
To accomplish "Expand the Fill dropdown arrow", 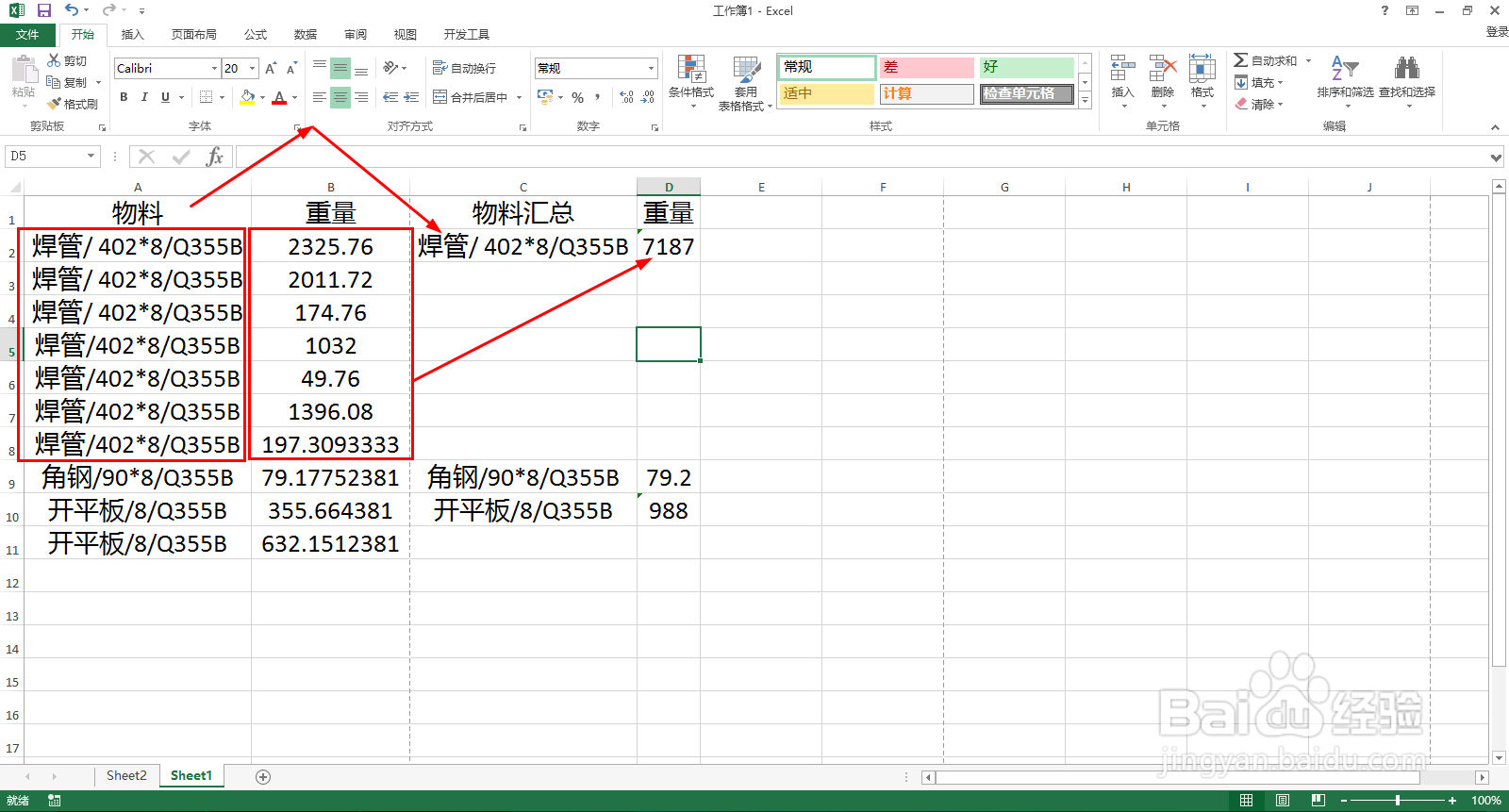I will point(1280,82).
